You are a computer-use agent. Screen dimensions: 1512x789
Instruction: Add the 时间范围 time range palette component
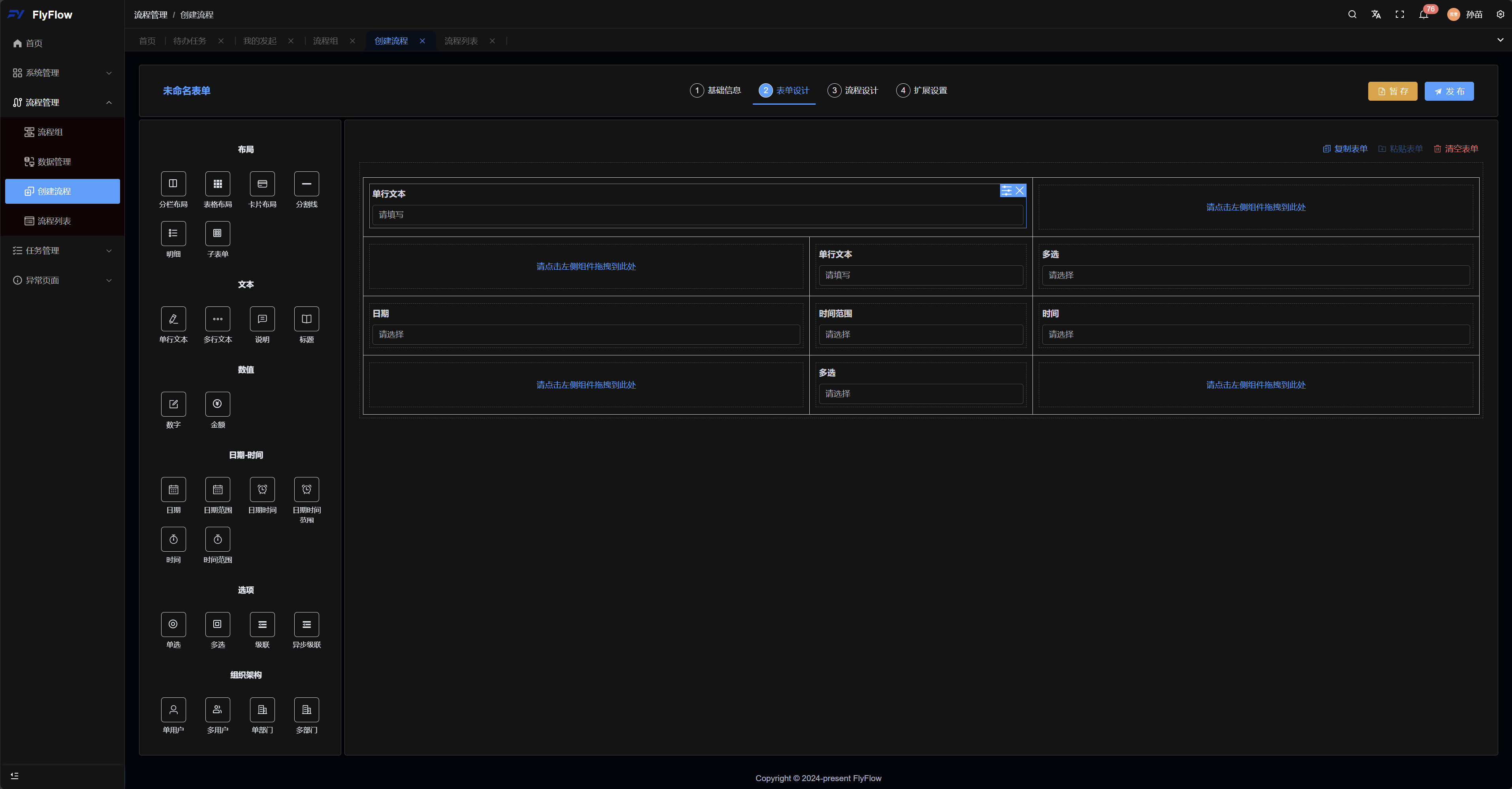[x=218, y=539]
